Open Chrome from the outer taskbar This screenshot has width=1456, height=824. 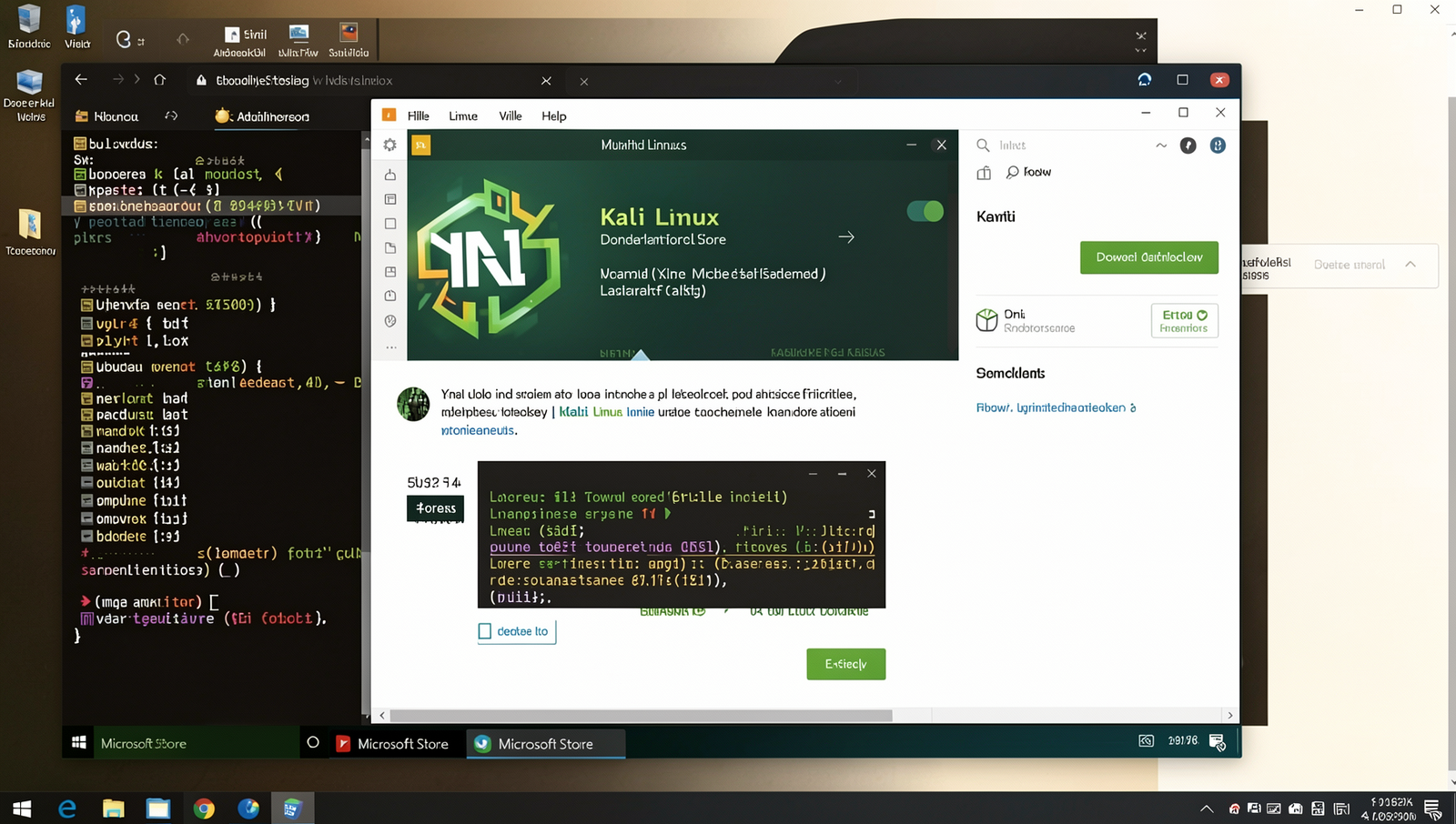pos(204,809)
